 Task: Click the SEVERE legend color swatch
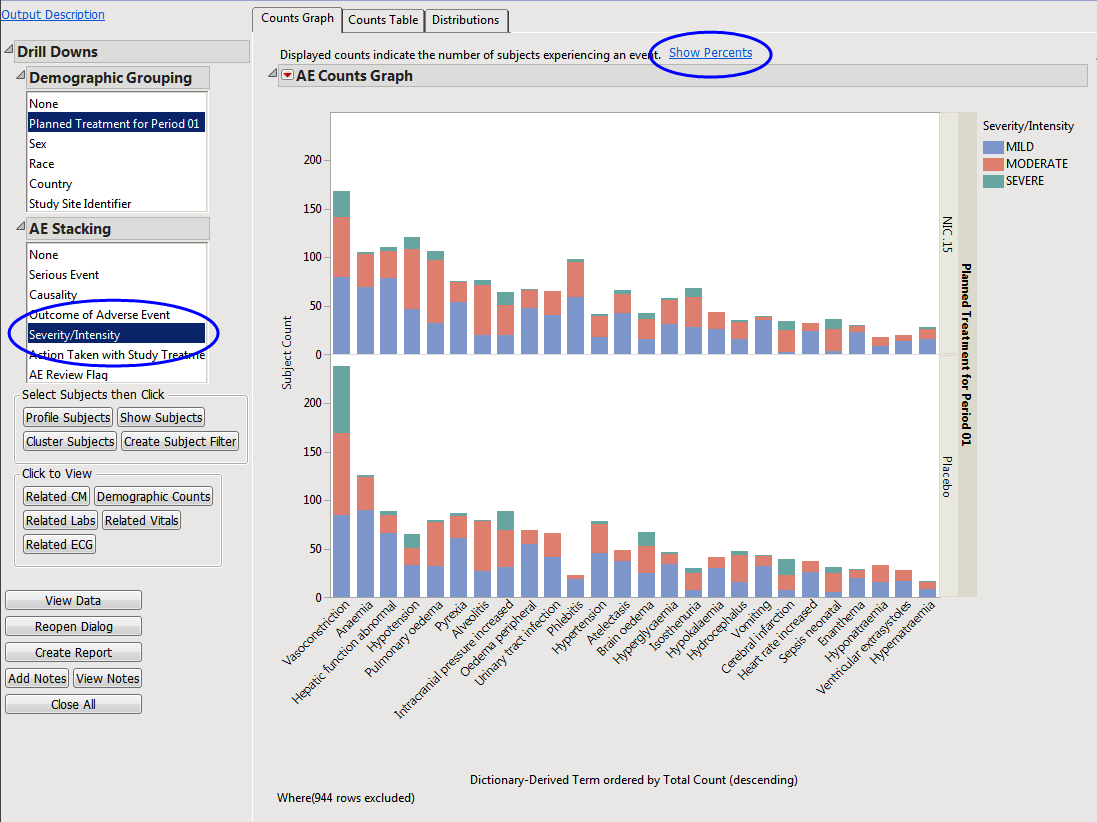(993, 181)
